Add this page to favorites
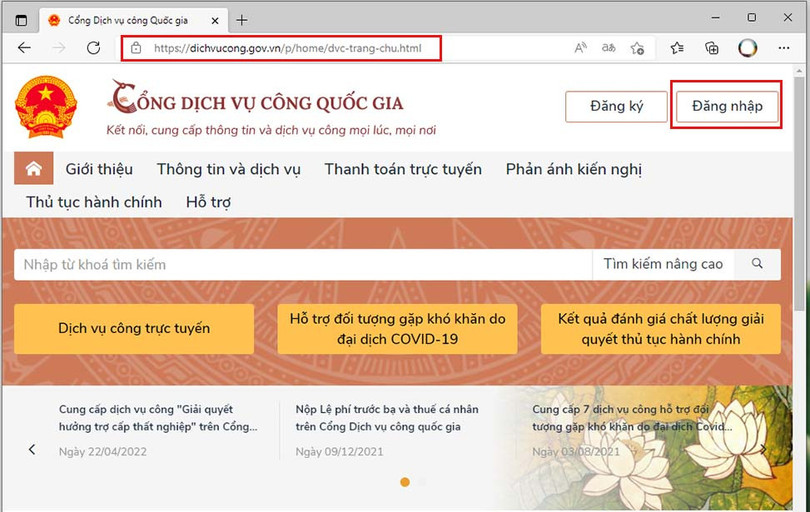810x512 pixels. pos(637,48)
